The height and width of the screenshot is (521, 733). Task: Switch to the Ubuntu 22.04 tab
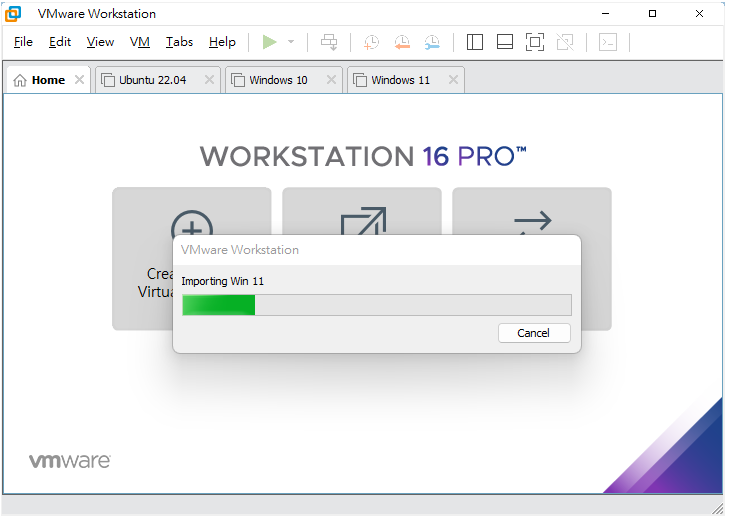coord(152,80)
